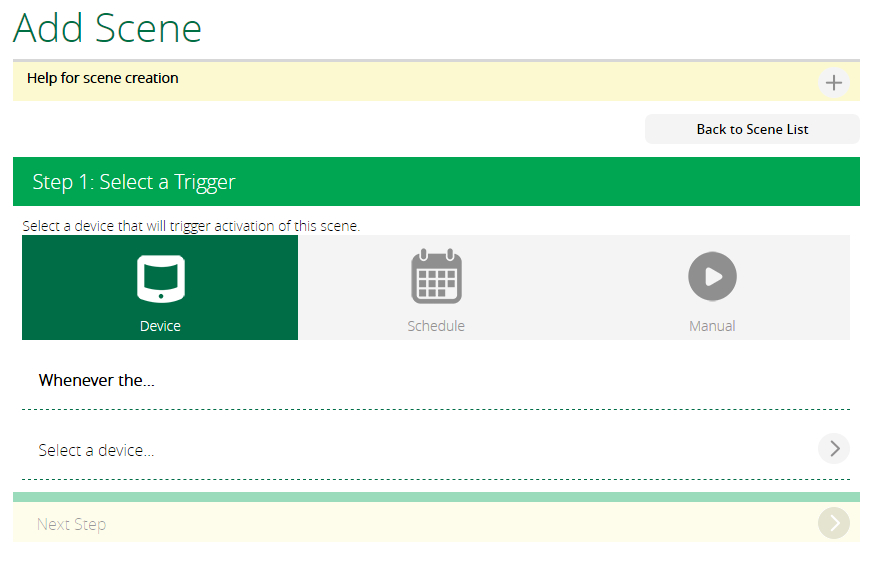Click the Next Step arrow icon
Screen dimensions: 870x561
(833, 524)
